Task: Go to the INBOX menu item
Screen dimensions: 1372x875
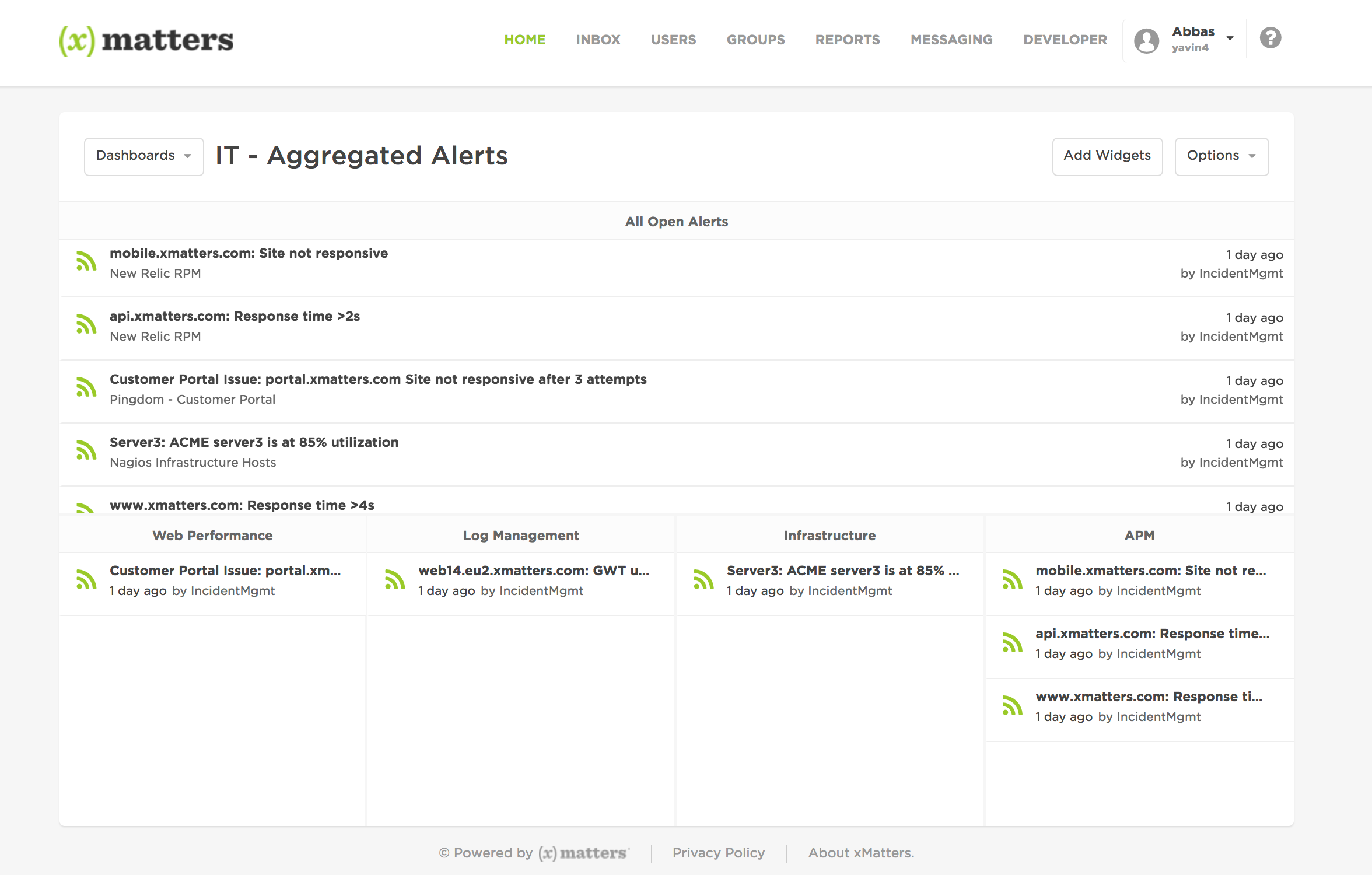Action: pos(598,40)
